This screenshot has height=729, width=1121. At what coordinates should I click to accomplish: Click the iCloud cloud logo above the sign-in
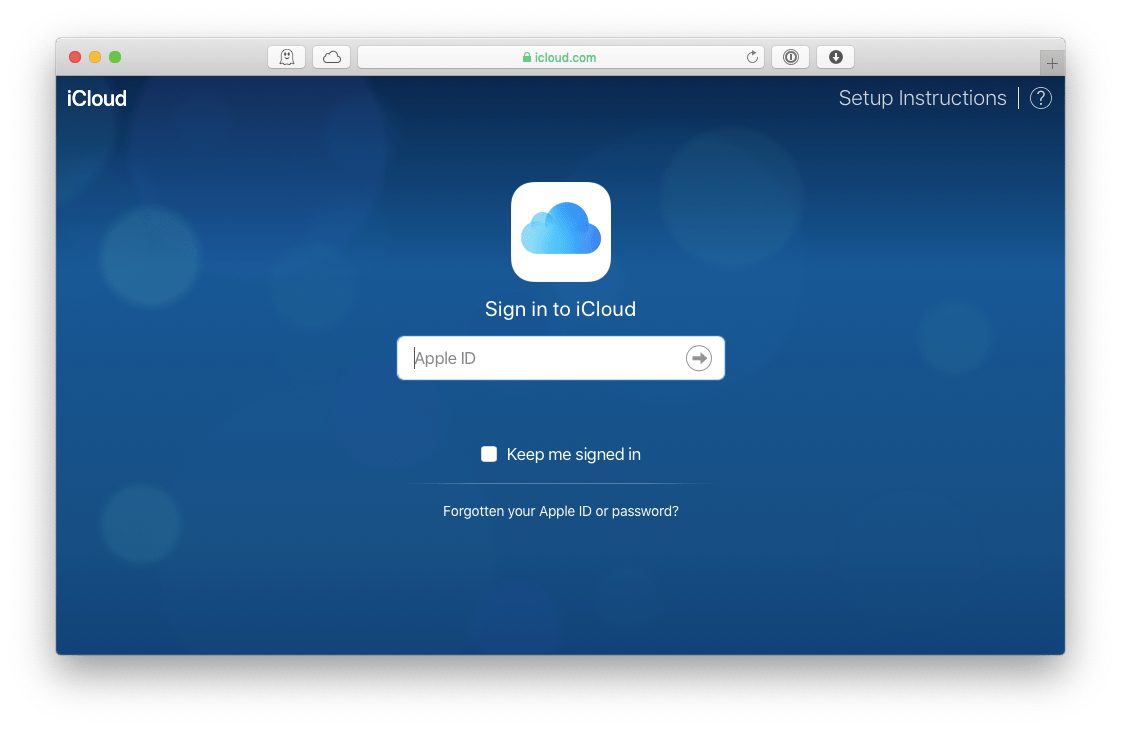click(x=560, y=231)
